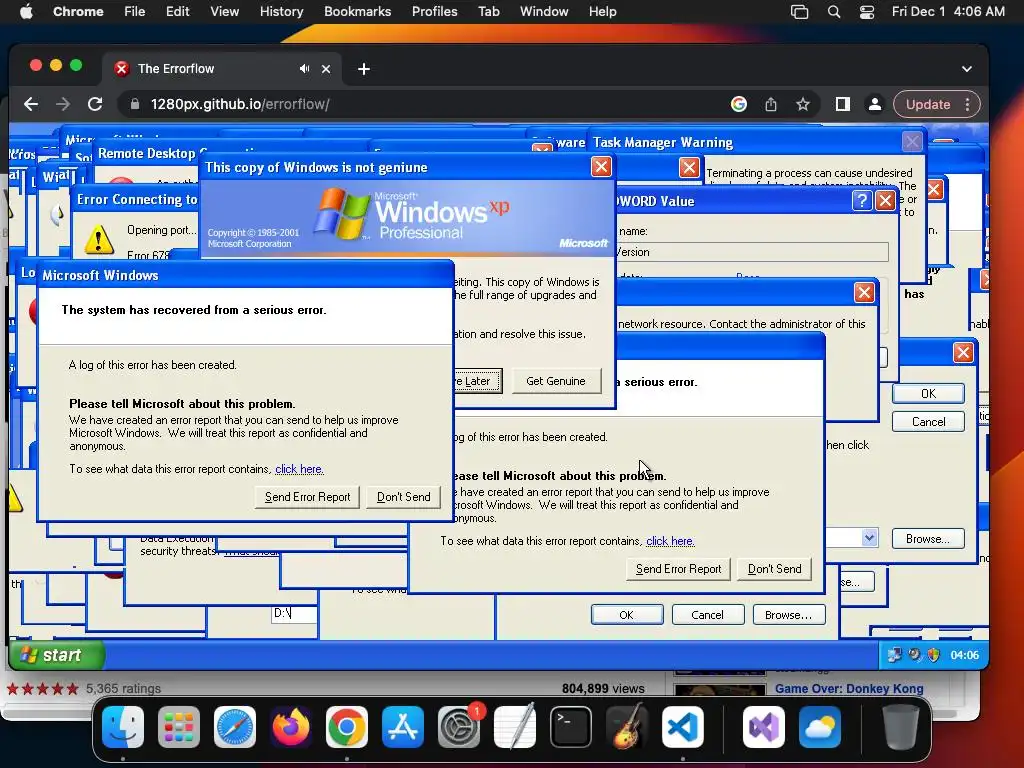
Task: Click the XP taskbar clock 04:06
Action: coord(965,655)
